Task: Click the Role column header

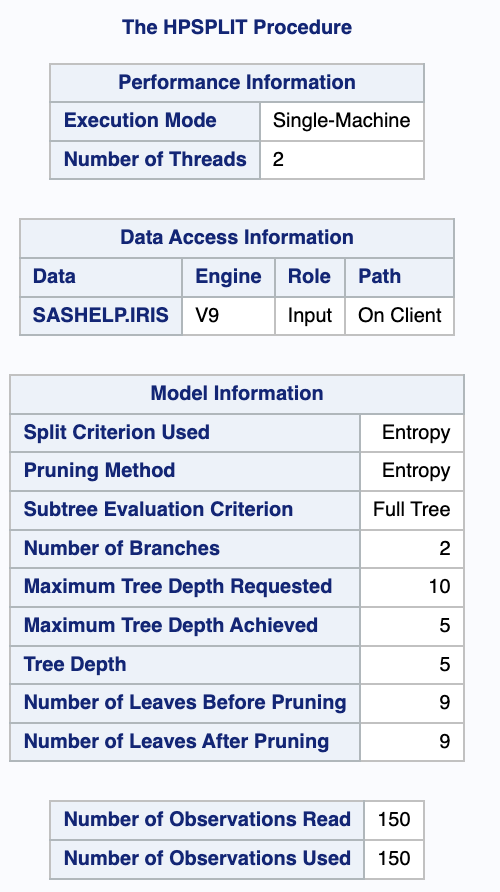Action: (310, 277)
